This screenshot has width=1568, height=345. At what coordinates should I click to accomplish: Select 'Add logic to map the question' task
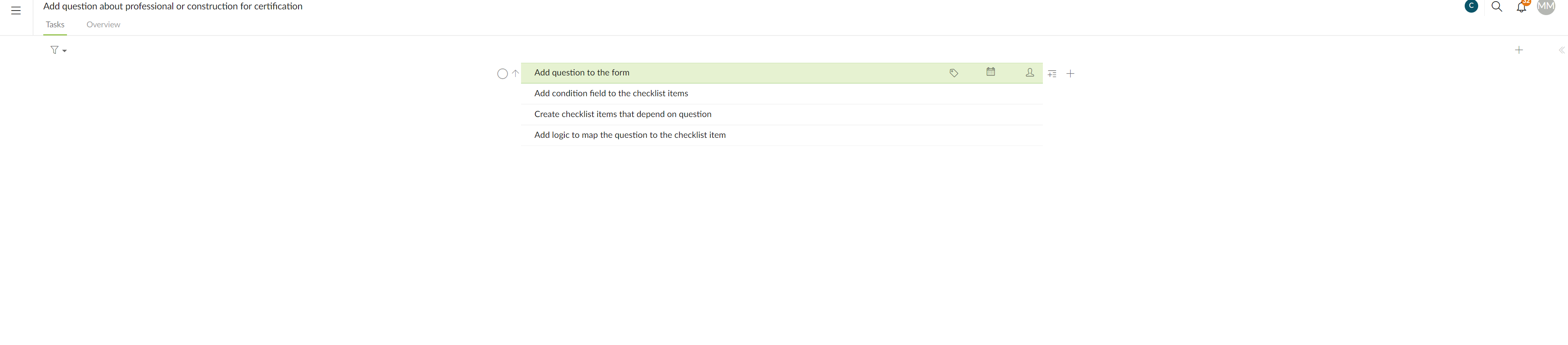click(x=782, y=135)
